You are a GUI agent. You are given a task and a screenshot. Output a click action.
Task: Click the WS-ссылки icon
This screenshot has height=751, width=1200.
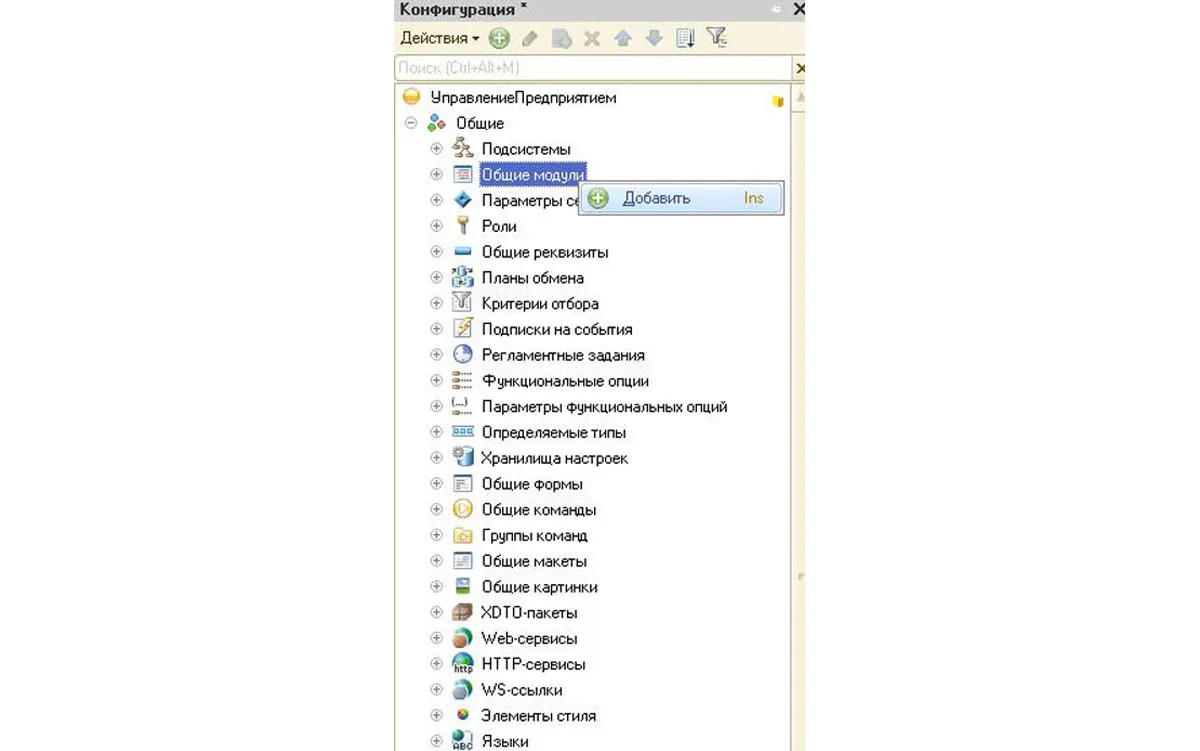point(462,690)
